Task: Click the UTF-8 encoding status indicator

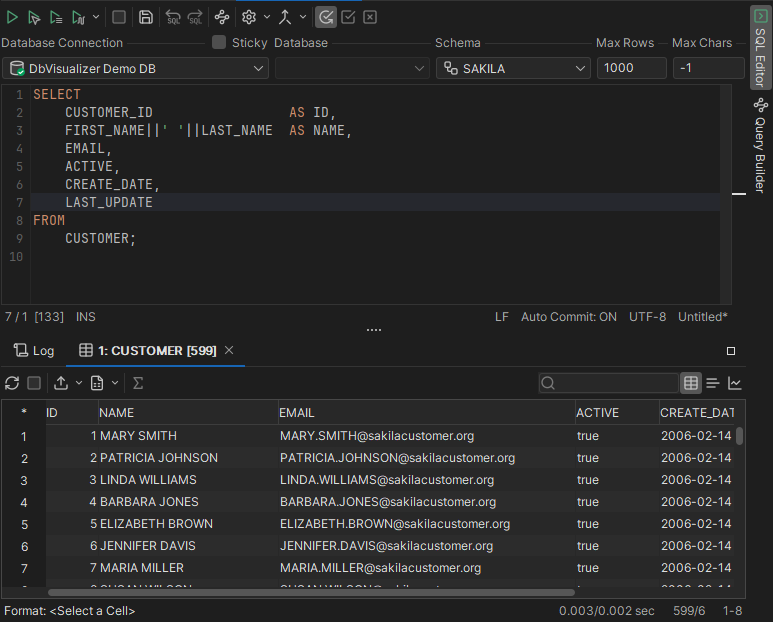Action: (647, 317)
